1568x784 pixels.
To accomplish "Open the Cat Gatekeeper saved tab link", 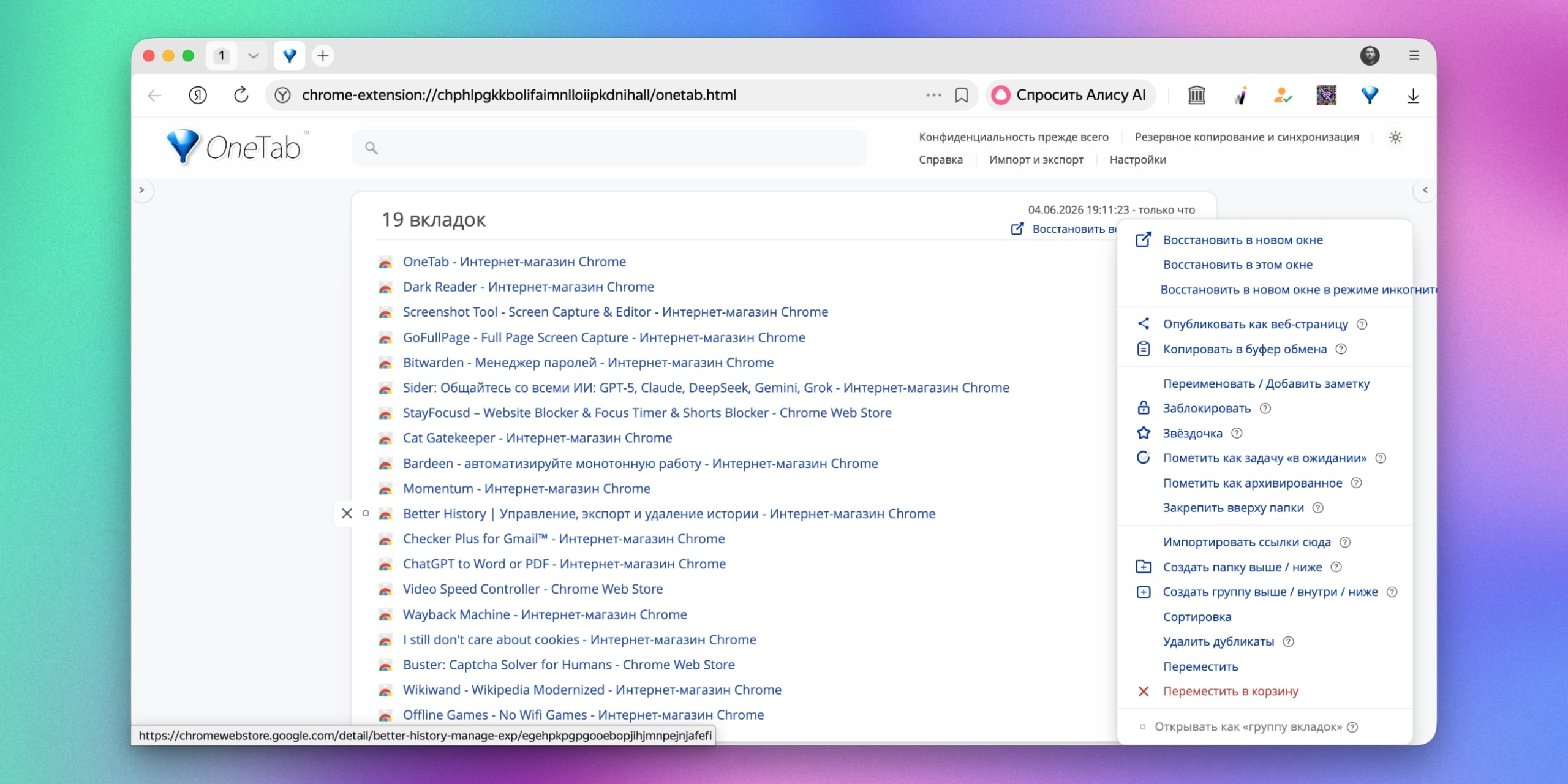I will click(x=537, y=438).
